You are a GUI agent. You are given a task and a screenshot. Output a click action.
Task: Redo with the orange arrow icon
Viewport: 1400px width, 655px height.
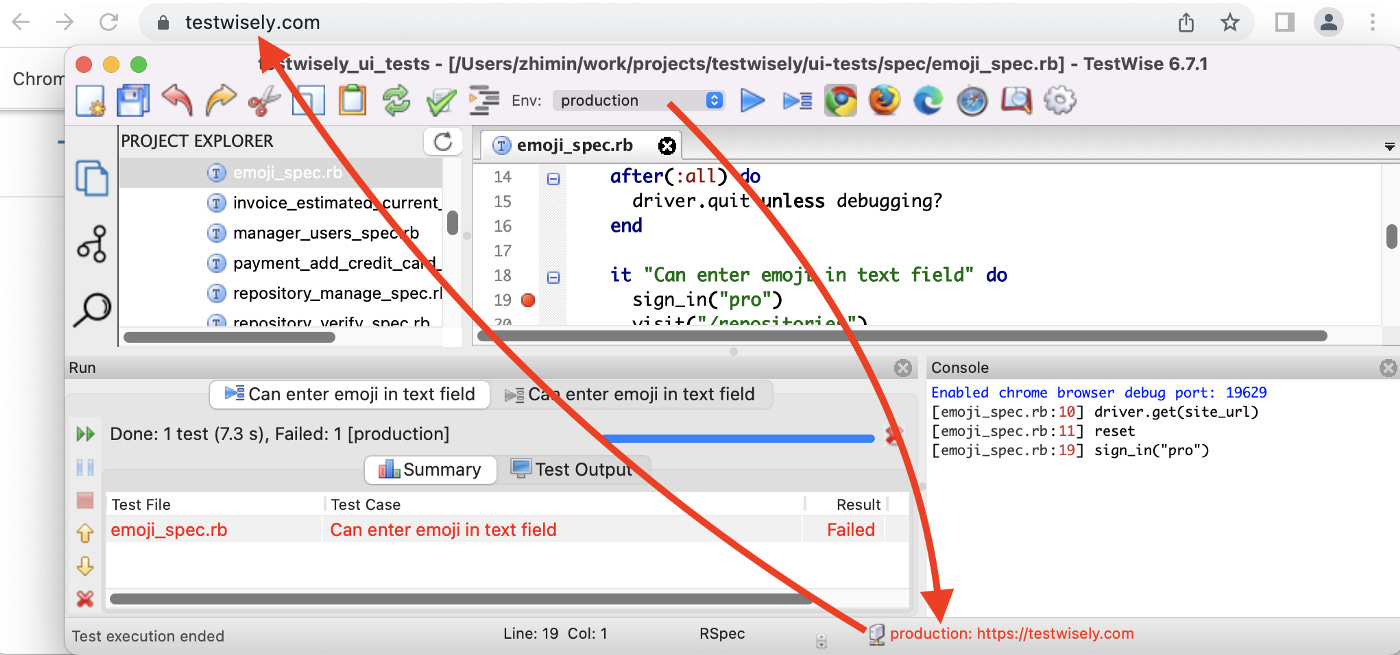[221, 100]
